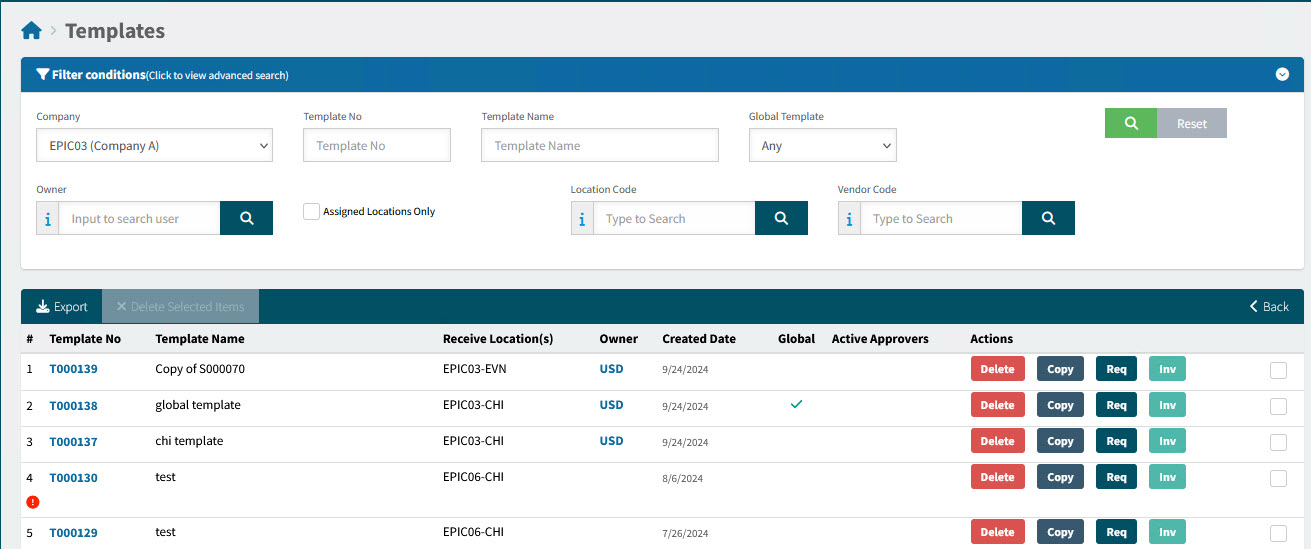1311x549 pixels.
Task: Click the red warning icon in row 4
Action: (x=33, y=502)
